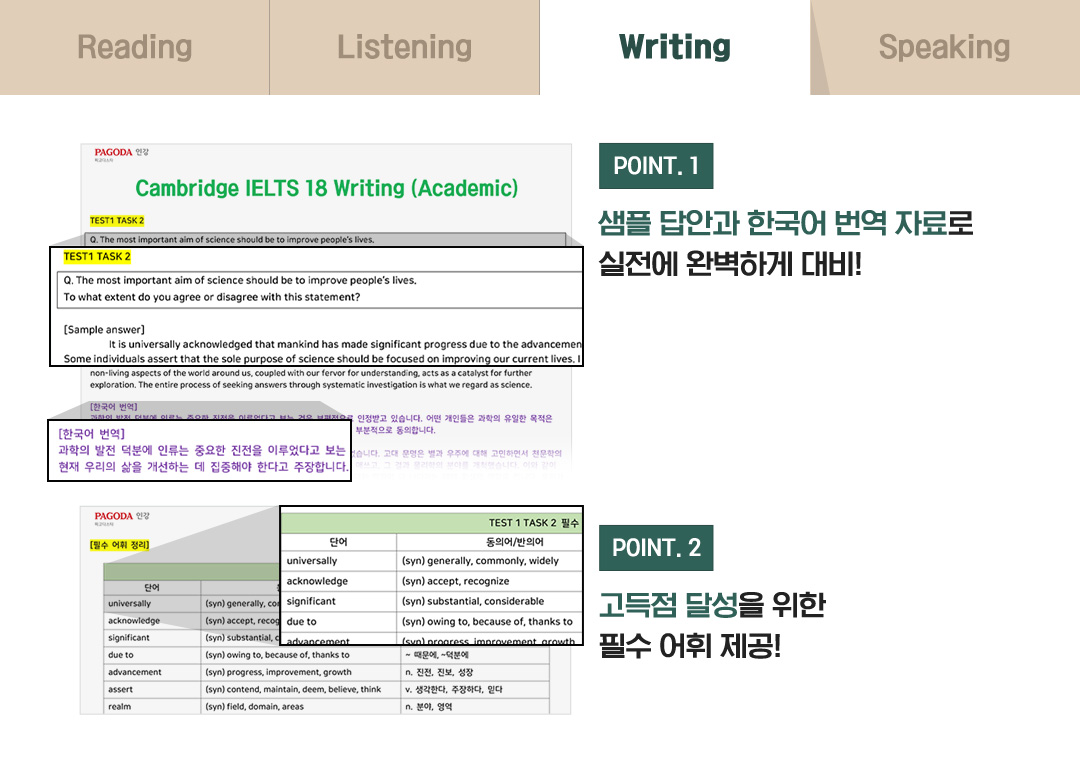Click the '단어' column header in the zoomed table
Image resolution: width=1080 pixels, height=763 pixels.
click(x=338, y=542)
